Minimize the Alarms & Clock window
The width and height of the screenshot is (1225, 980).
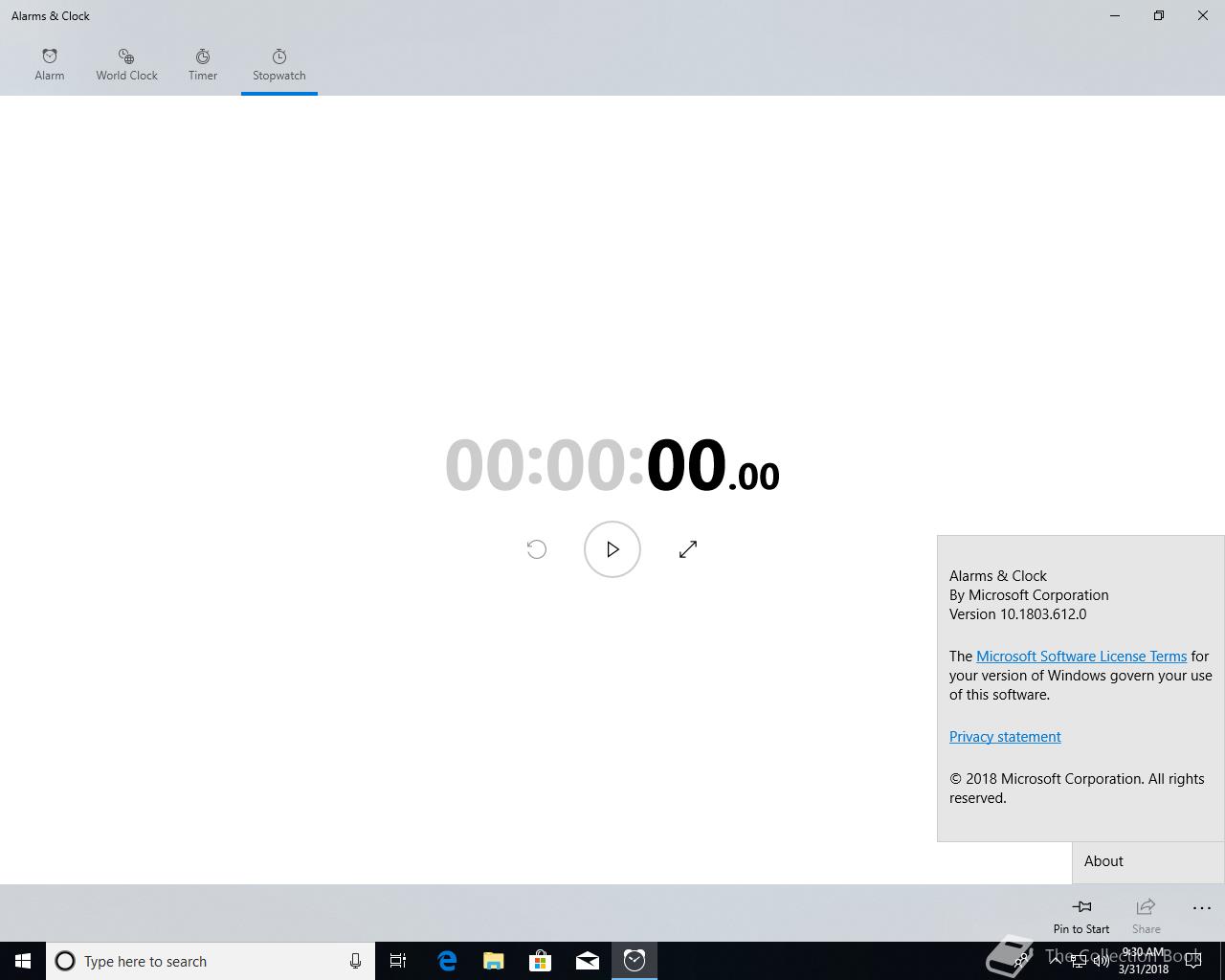pos(1115,15)
